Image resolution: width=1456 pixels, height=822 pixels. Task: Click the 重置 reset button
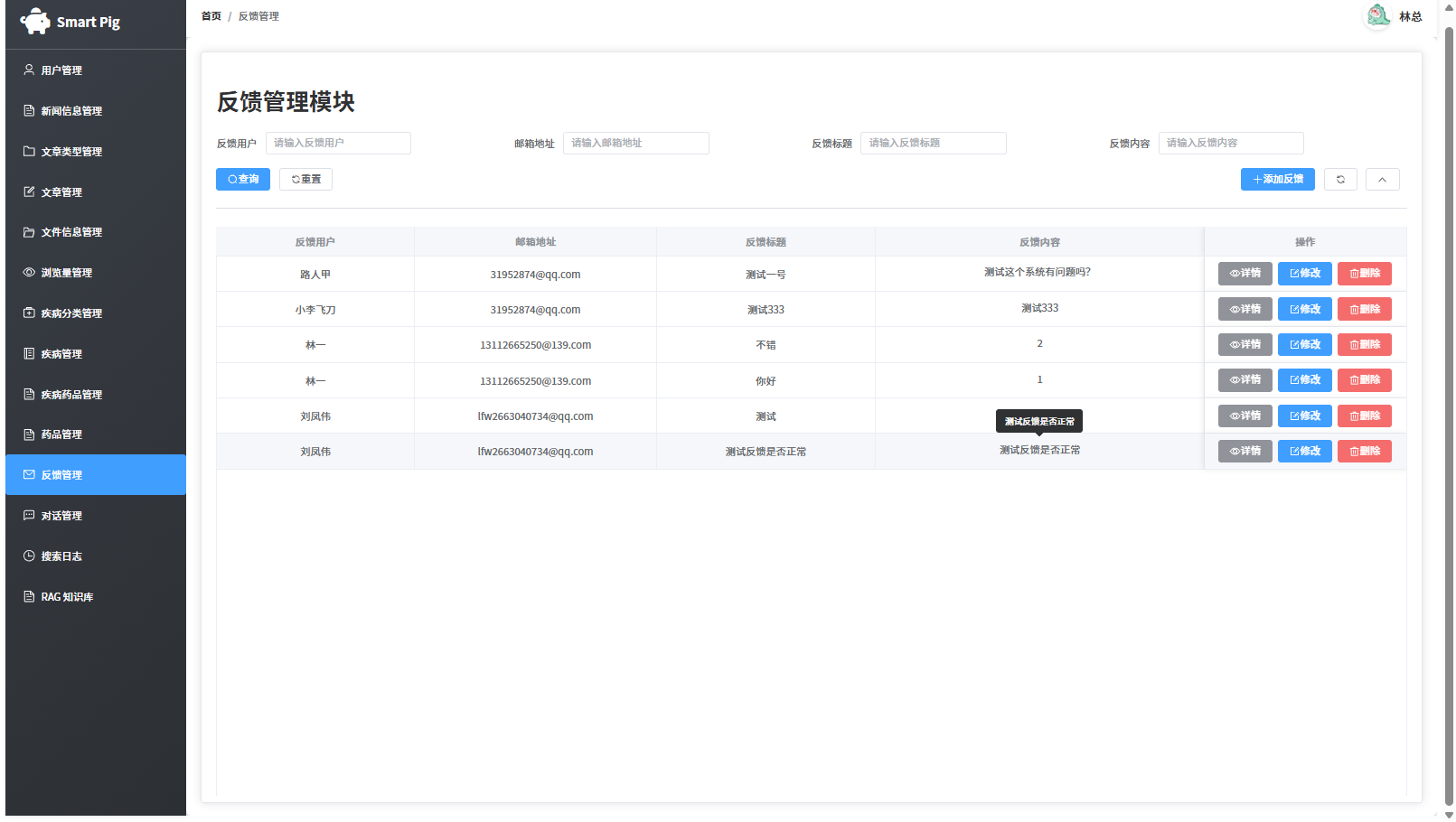(305, 179)
